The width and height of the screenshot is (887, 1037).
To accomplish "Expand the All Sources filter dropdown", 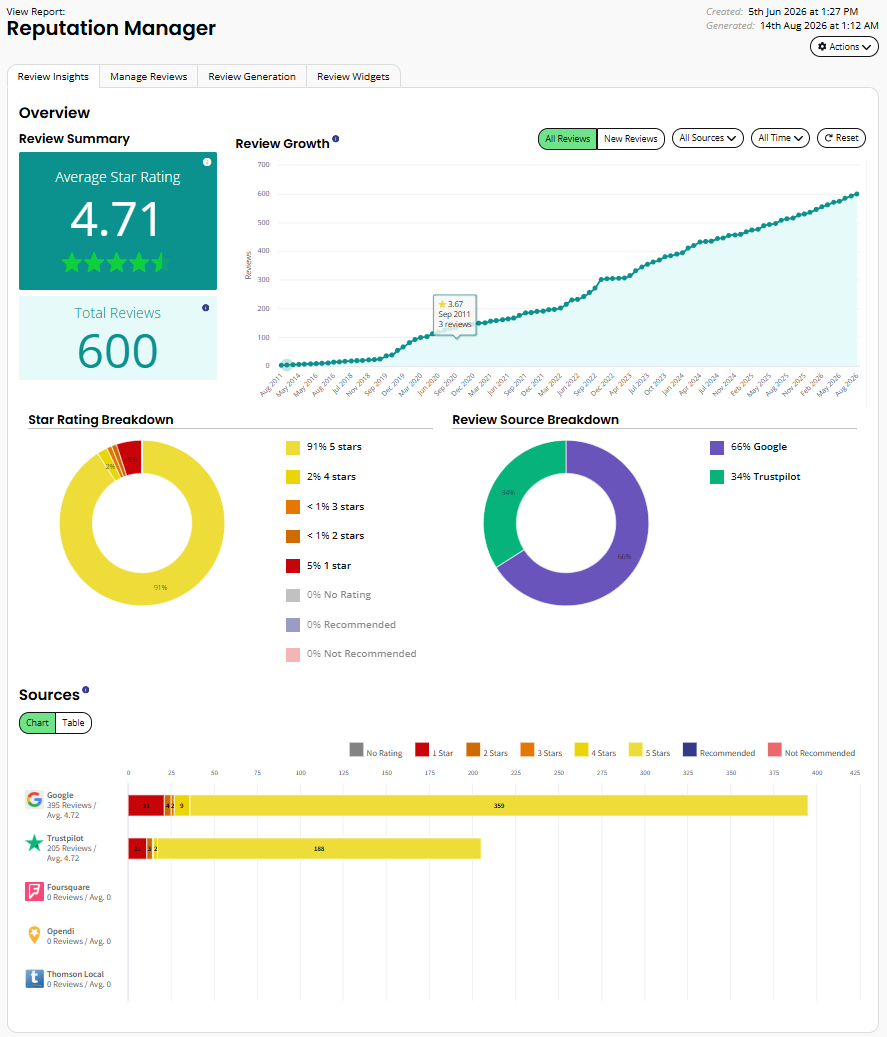I will (x=708, y=138).
